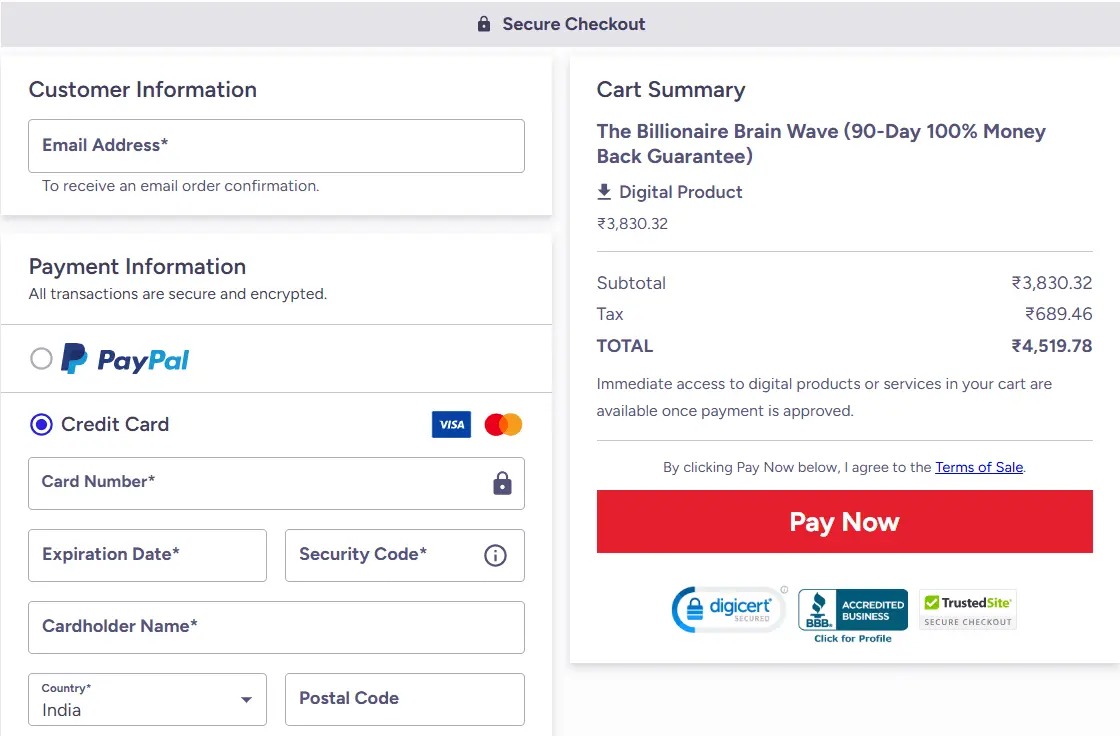Click the TrustedSite Secure Checkout badge
The image size is (1120, 736).
click(967, 610)
